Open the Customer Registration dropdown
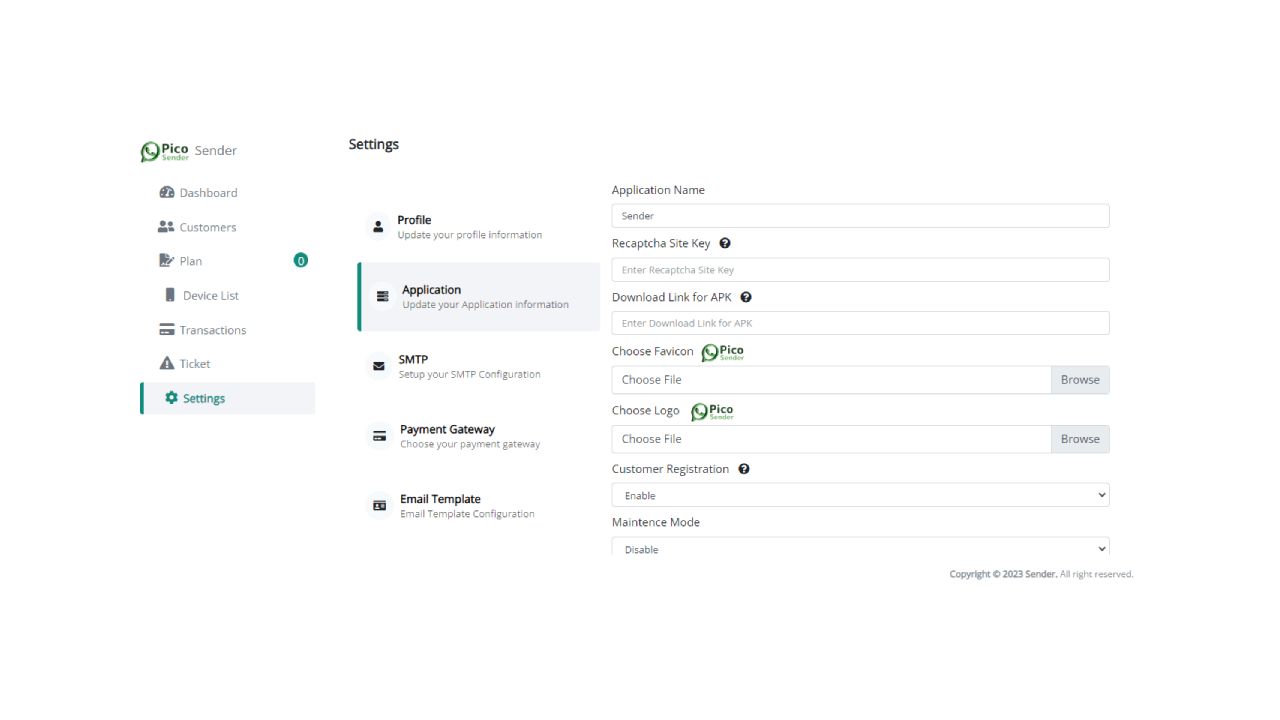This screenshot has width=1280, height=720. click(860, 495)
